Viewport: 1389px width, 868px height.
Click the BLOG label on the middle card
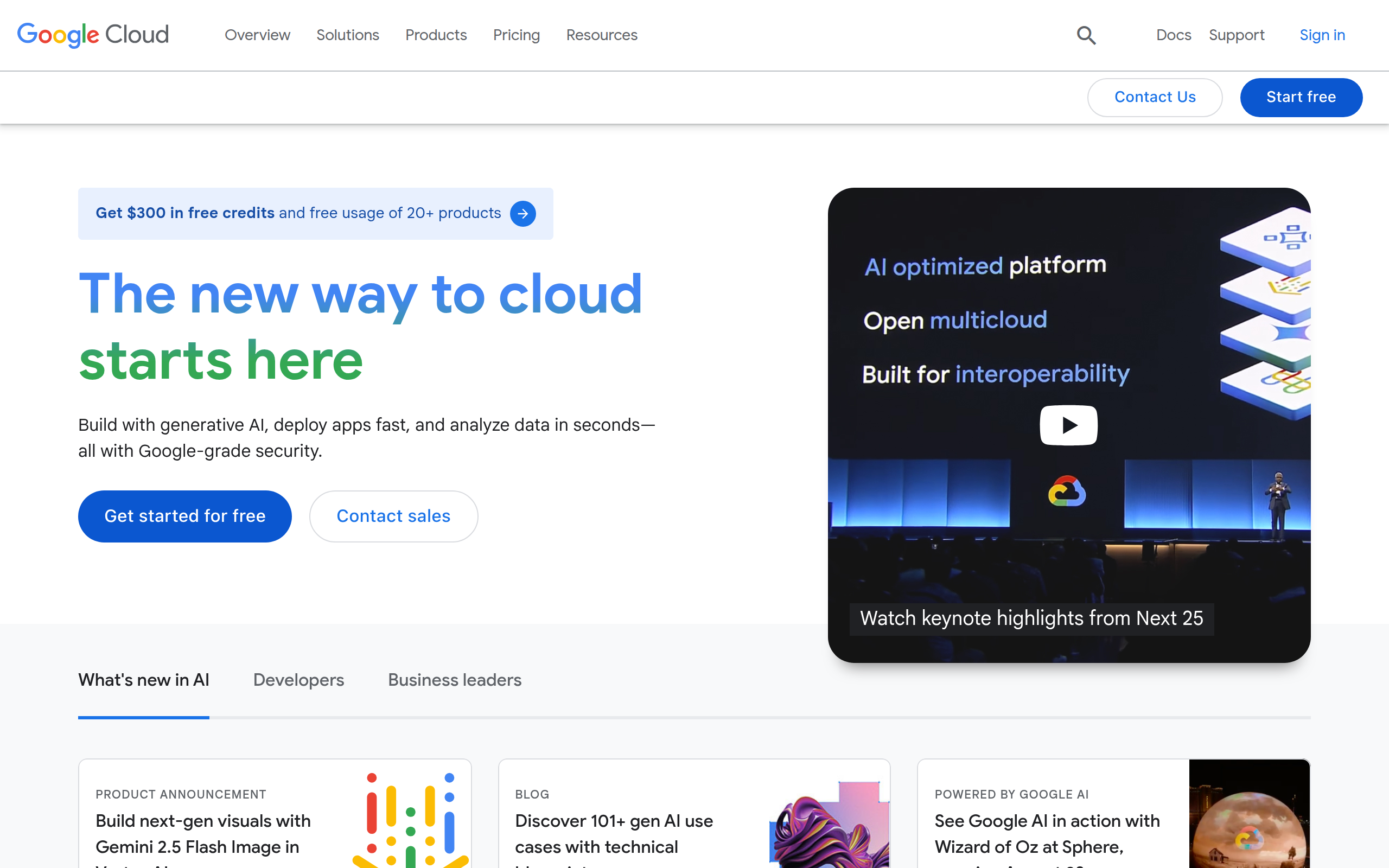(x=532, y=795)
